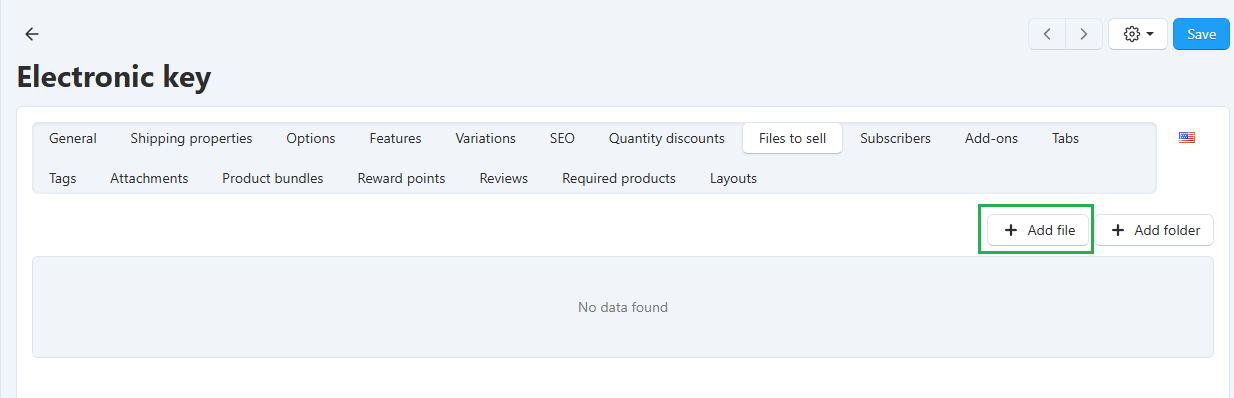Open the Options tab
The height and width of the screenshot is (398, 1234).
coord(311,138)
